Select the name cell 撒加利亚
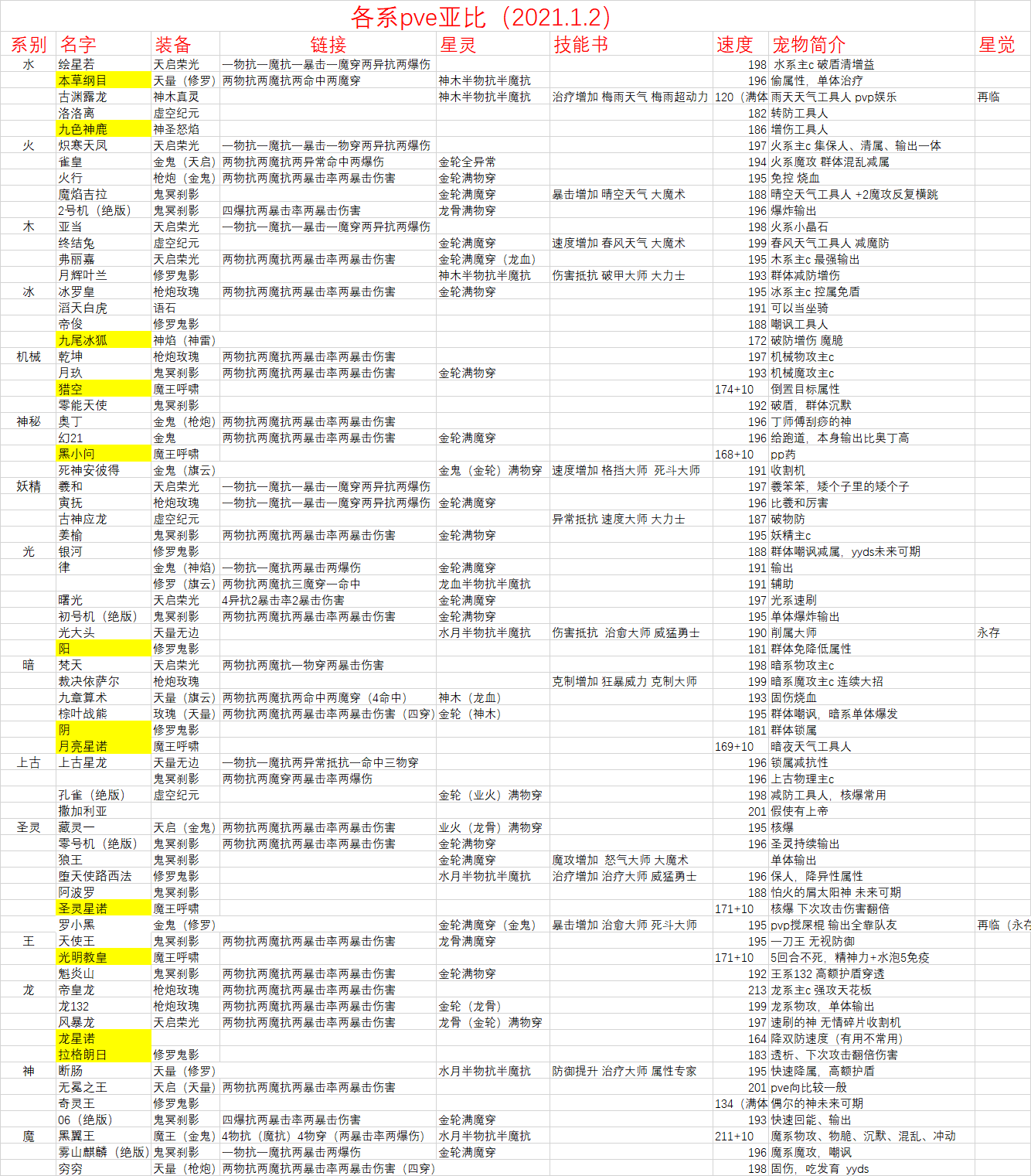 click(x=104, y=811)
